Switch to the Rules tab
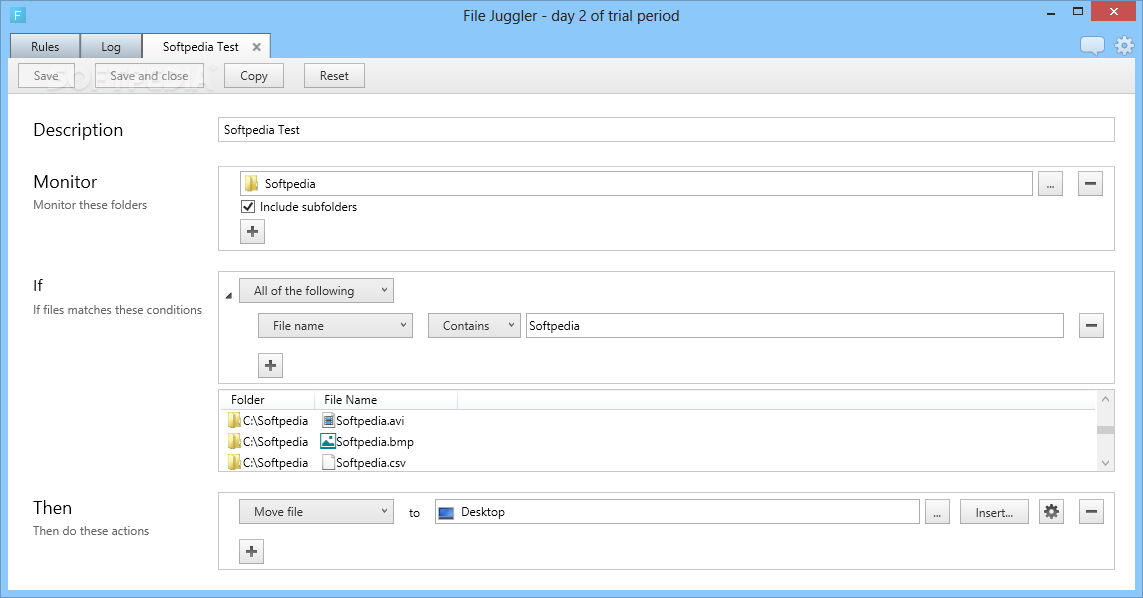This screenshot has width=1143, height=598. tap(45, 47)
